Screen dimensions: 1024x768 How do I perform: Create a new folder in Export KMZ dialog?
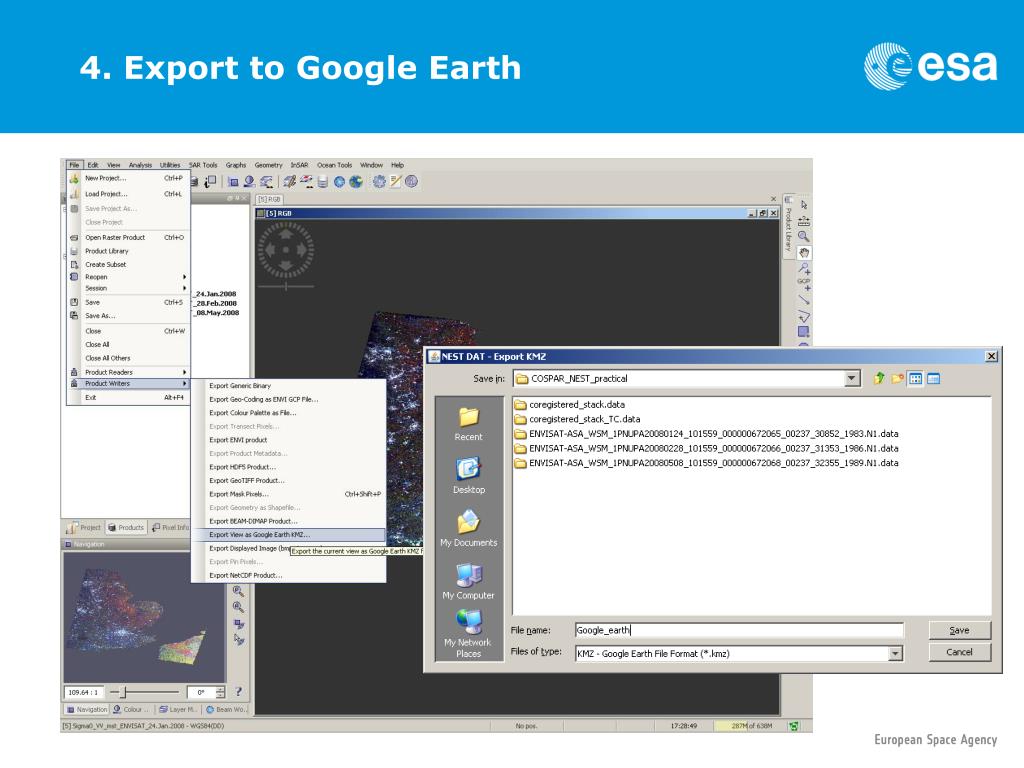[897, 378]
